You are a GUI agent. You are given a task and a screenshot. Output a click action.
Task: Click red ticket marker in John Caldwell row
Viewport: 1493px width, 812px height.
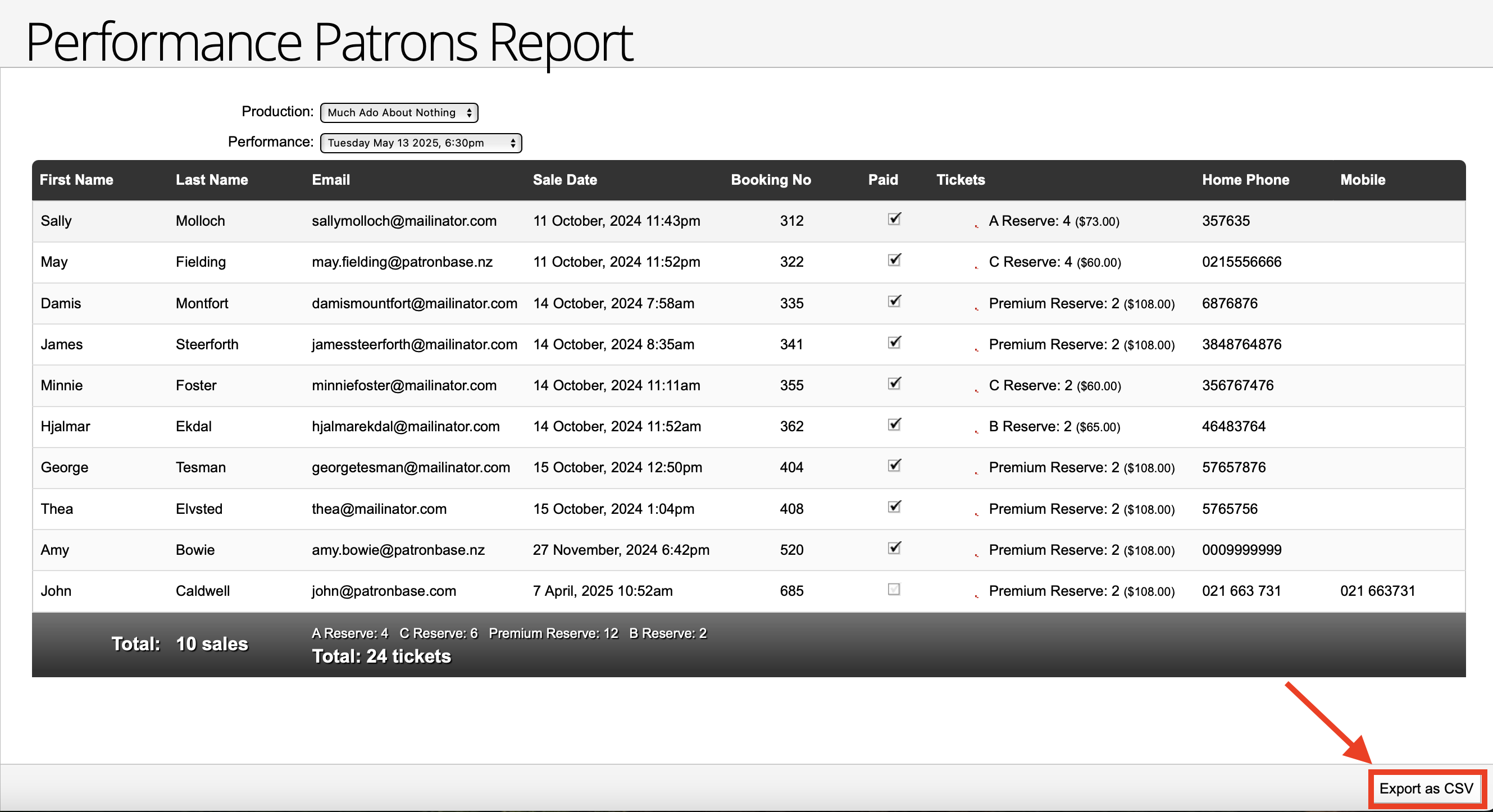click(976, 596)
